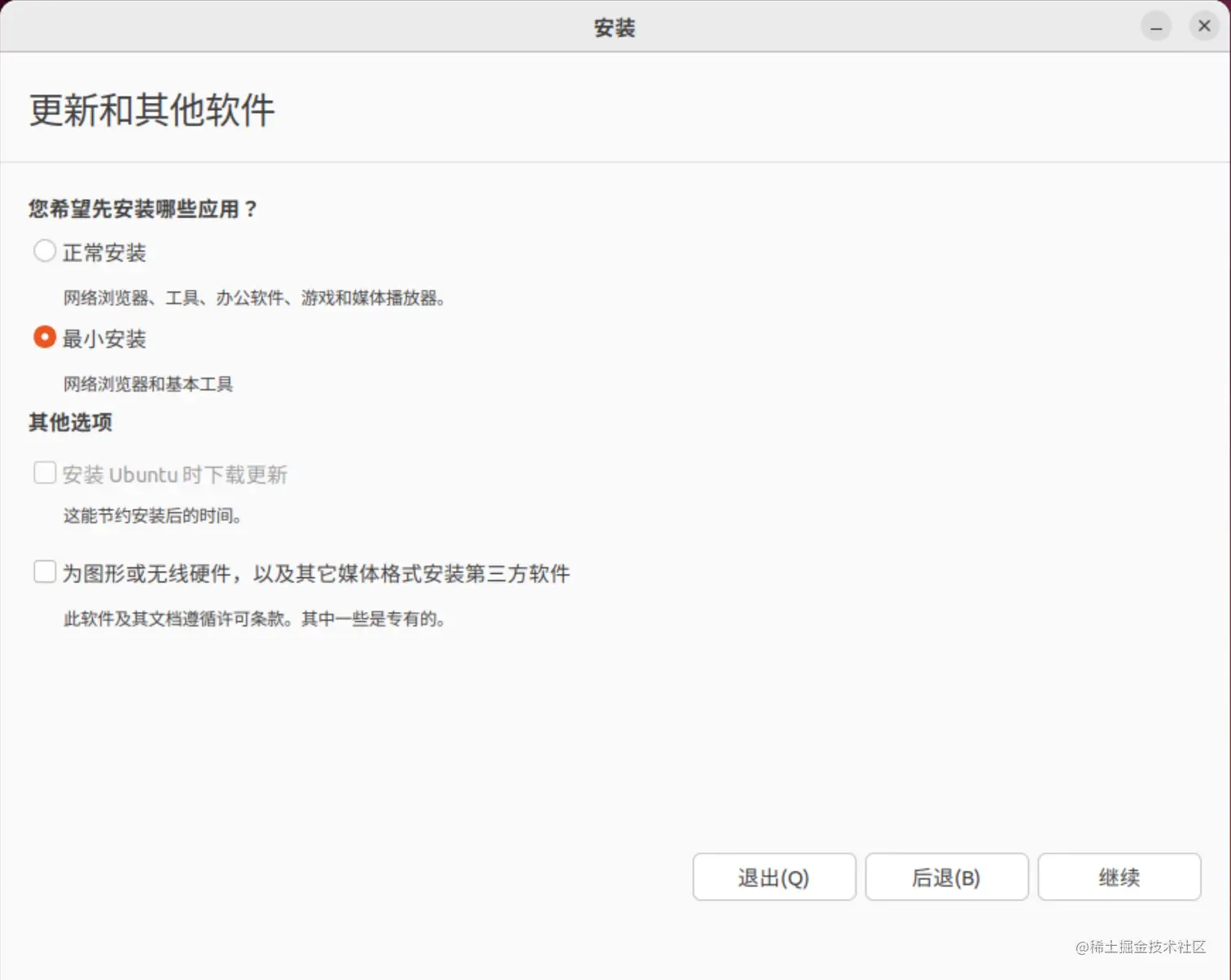
Task: Select the 最小安装 radio button
Action: (45, 337)
